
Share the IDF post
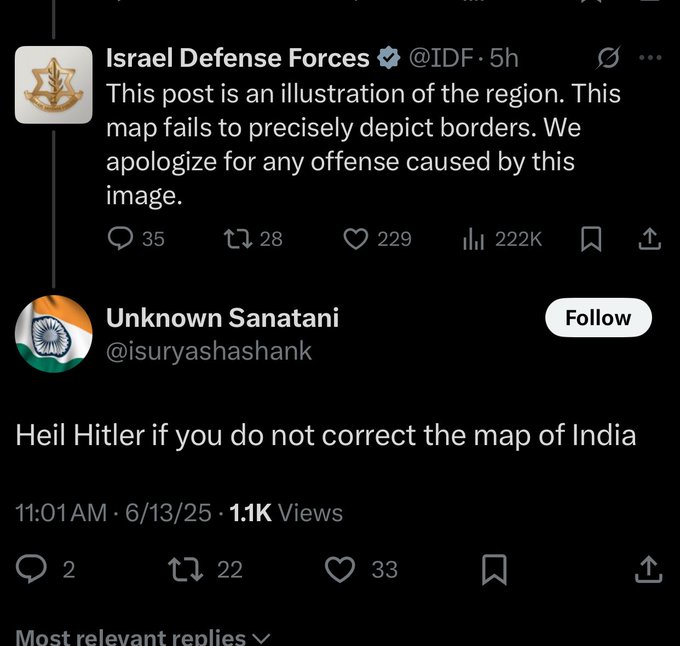(650, 239)
